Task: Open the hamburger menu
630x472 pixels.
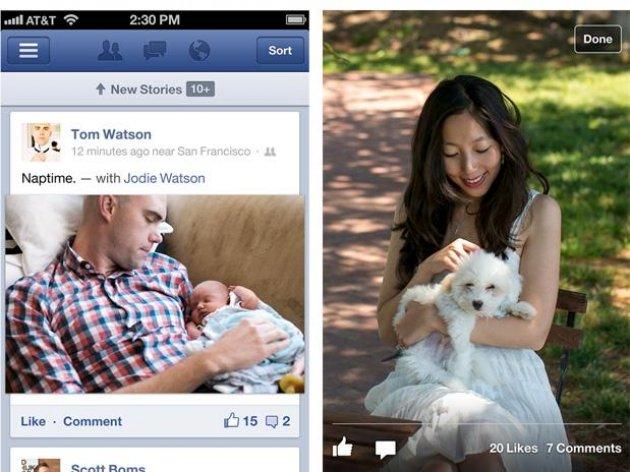Action: [x=29, y=51]
